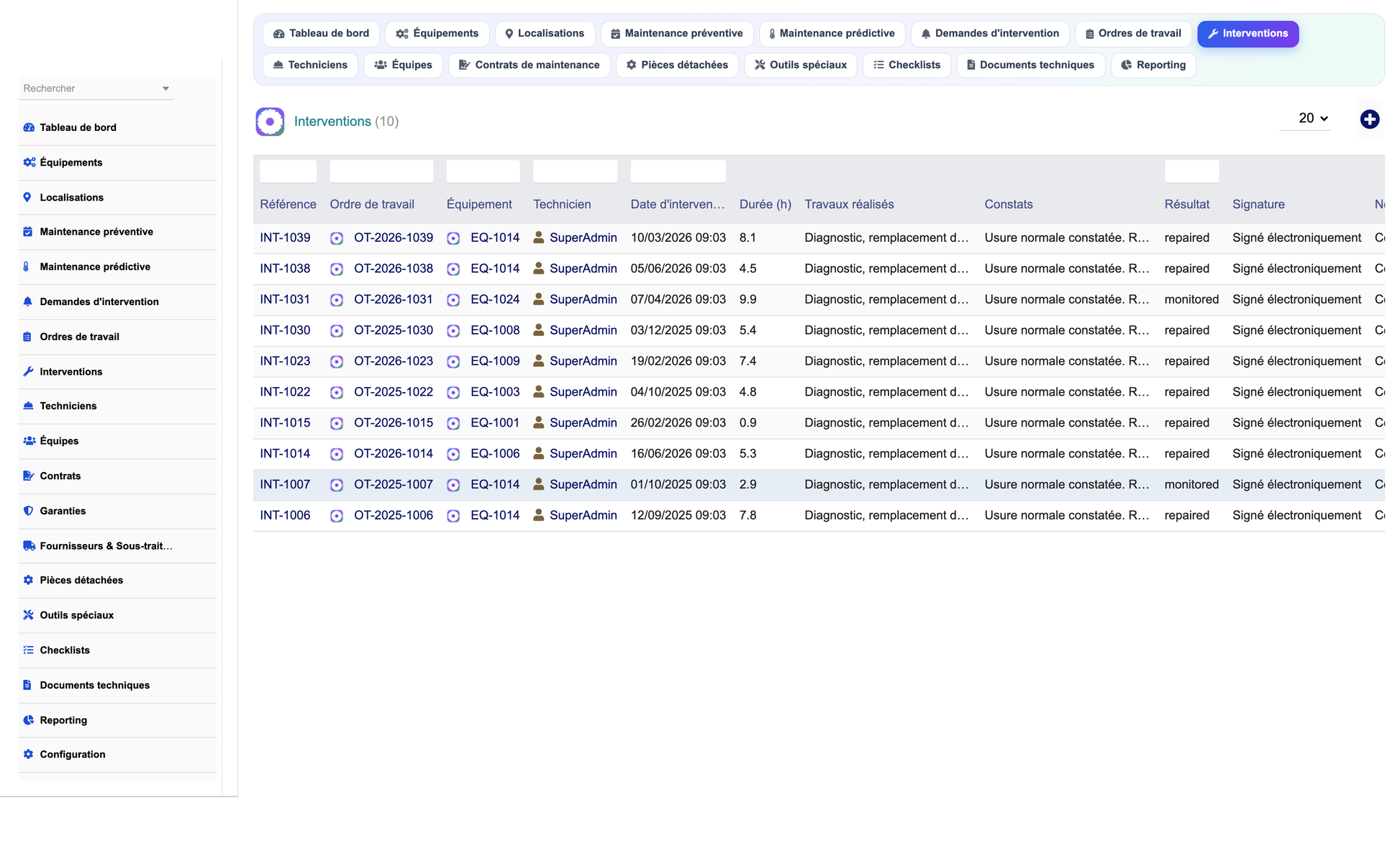Open the Documents techniques top tab
This screenshot has height=867, width=1400.
[1030, 65]
